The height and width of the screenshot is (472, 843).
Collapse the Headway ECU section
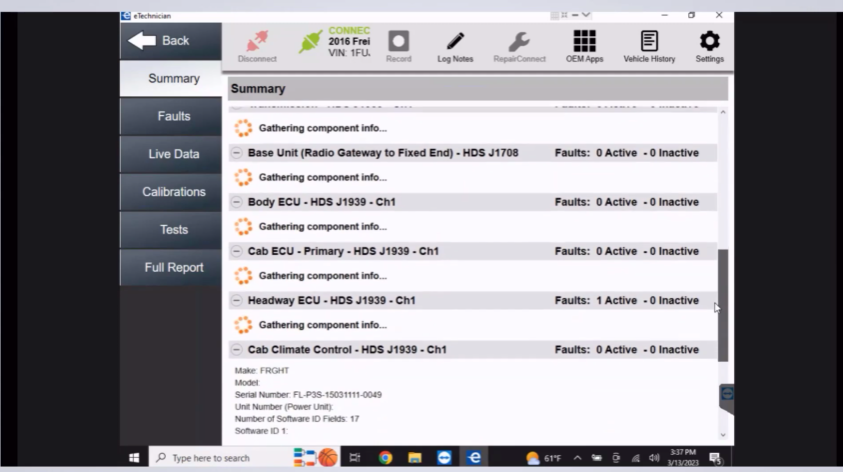click(237, 300)
